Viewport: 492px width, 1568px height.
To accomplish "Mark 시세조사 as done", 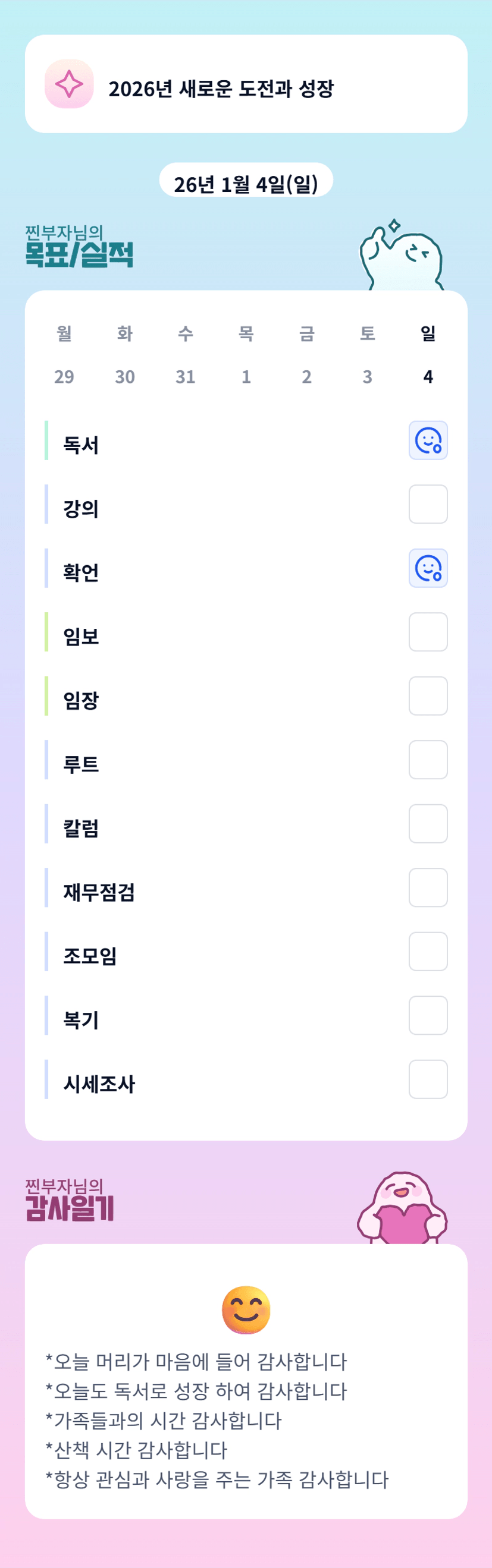I will point(428,1079).
